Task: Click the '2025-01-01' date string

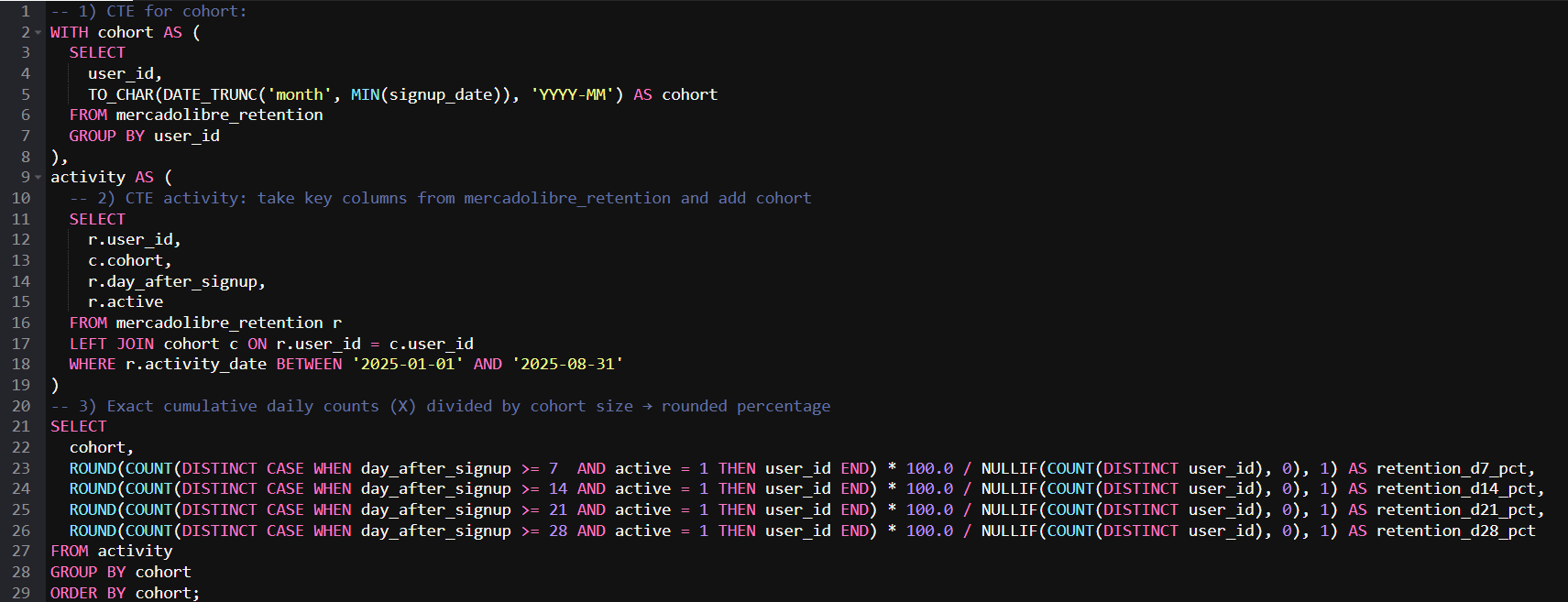Action: (x=408, y=364)
